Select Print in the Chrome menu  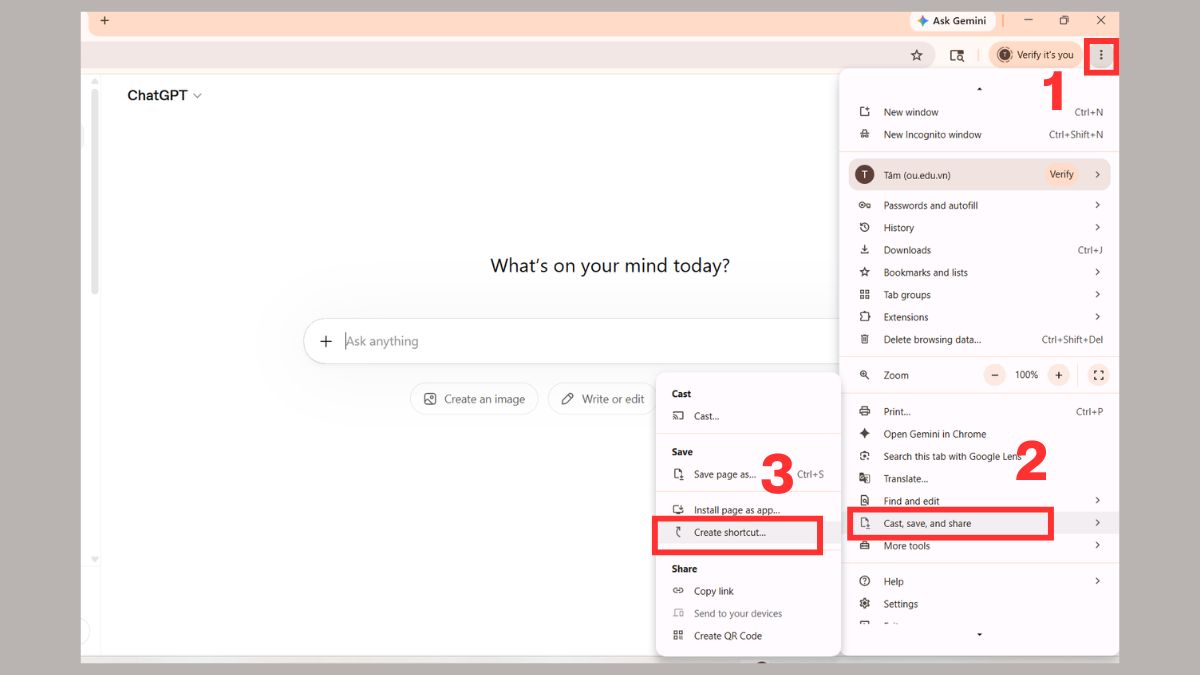click(x=979, y=411)
